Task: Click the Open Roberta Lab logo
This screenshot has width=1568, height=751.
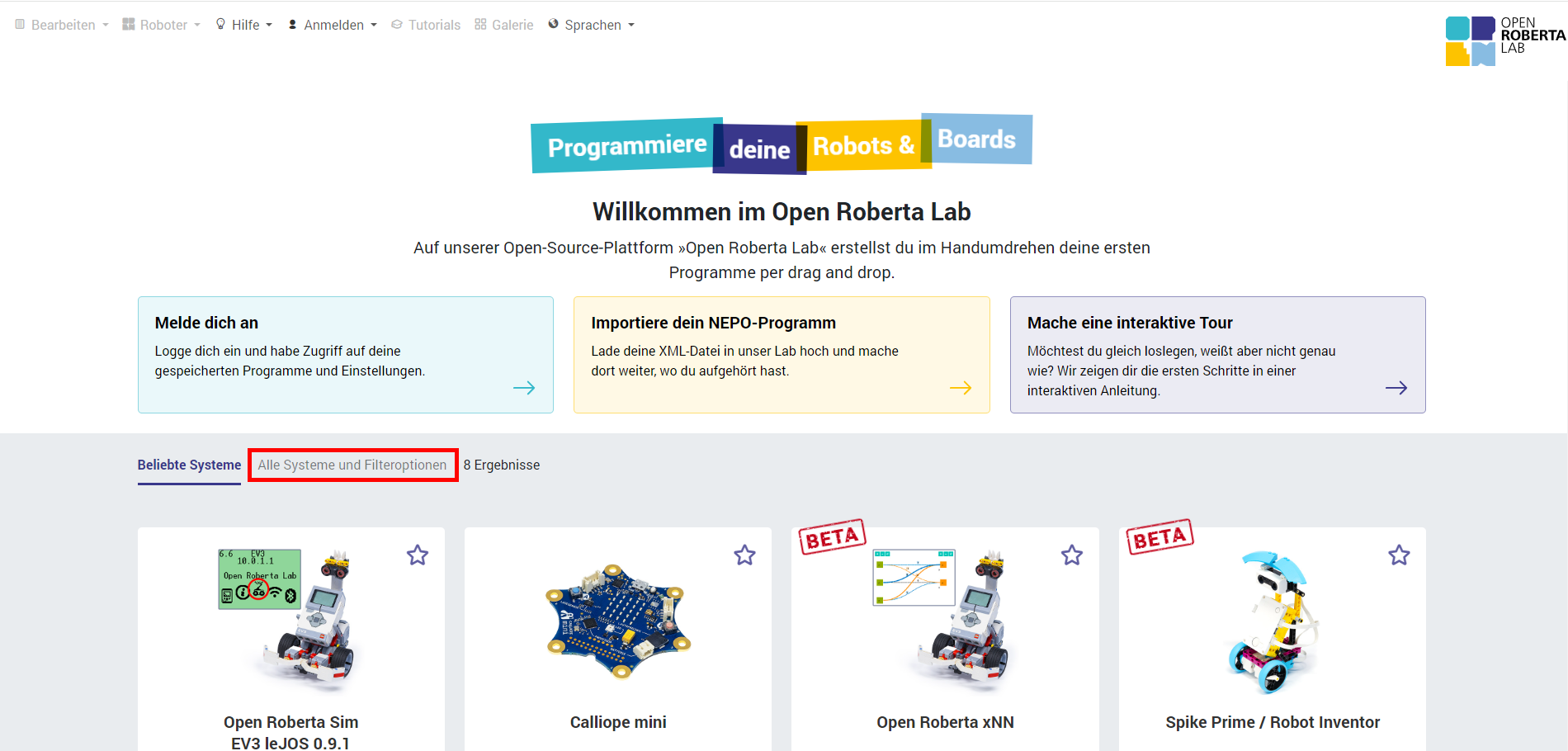Action: (1502, 38)
